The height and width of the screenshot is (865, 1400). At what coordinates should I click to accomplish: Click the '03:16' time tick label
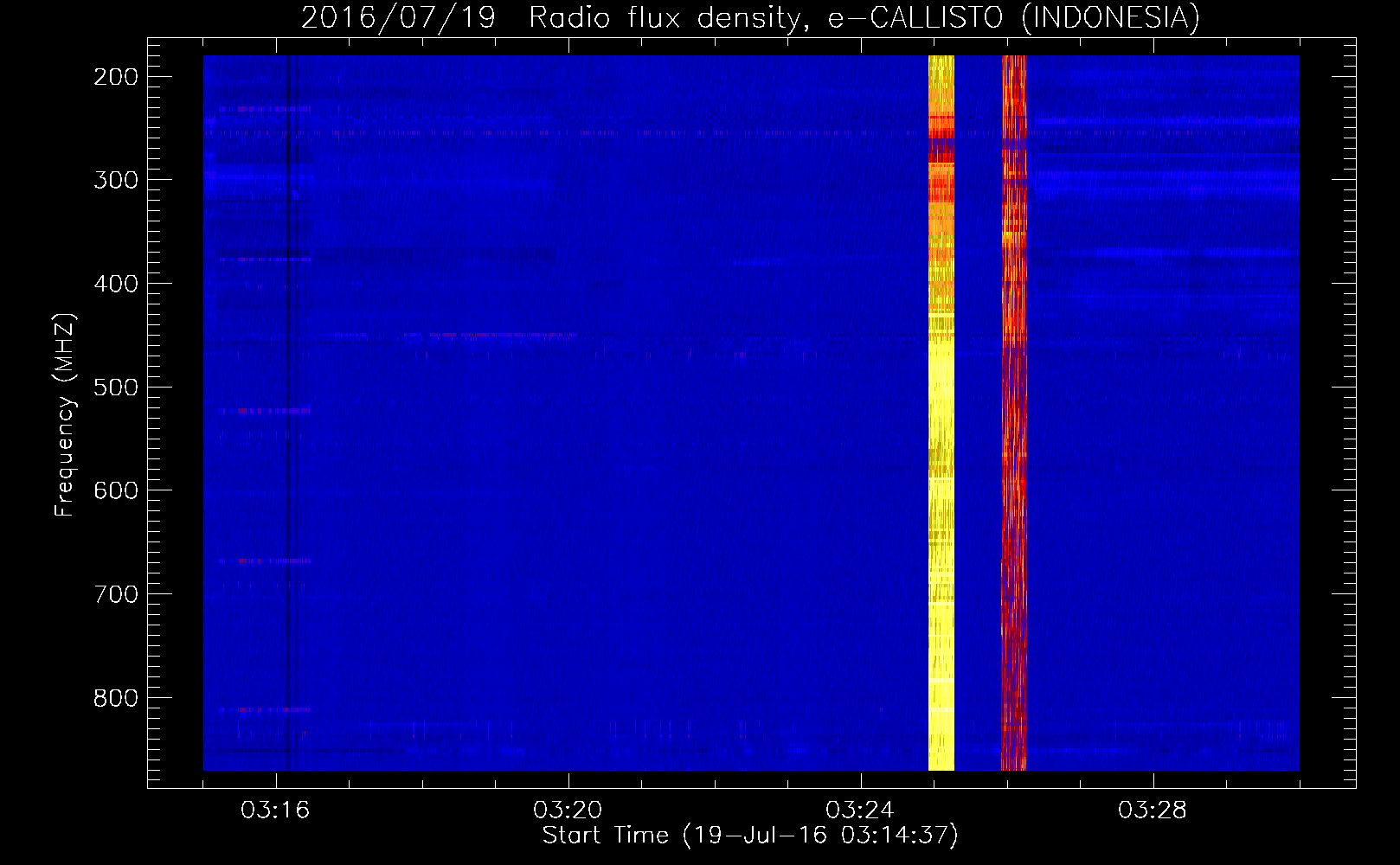[275, 811]
